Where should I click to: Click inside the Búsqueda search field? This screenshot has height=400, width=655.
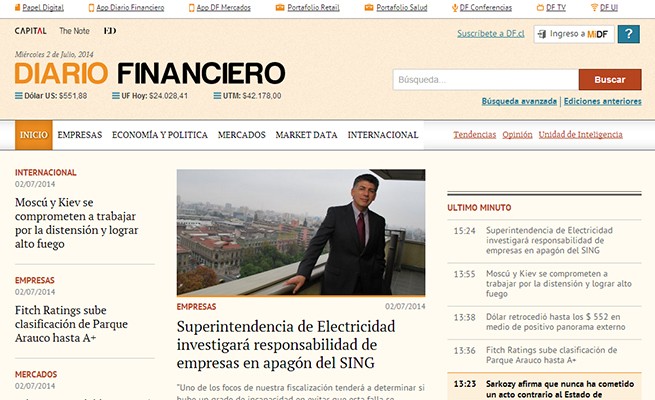tap(485, 80)
